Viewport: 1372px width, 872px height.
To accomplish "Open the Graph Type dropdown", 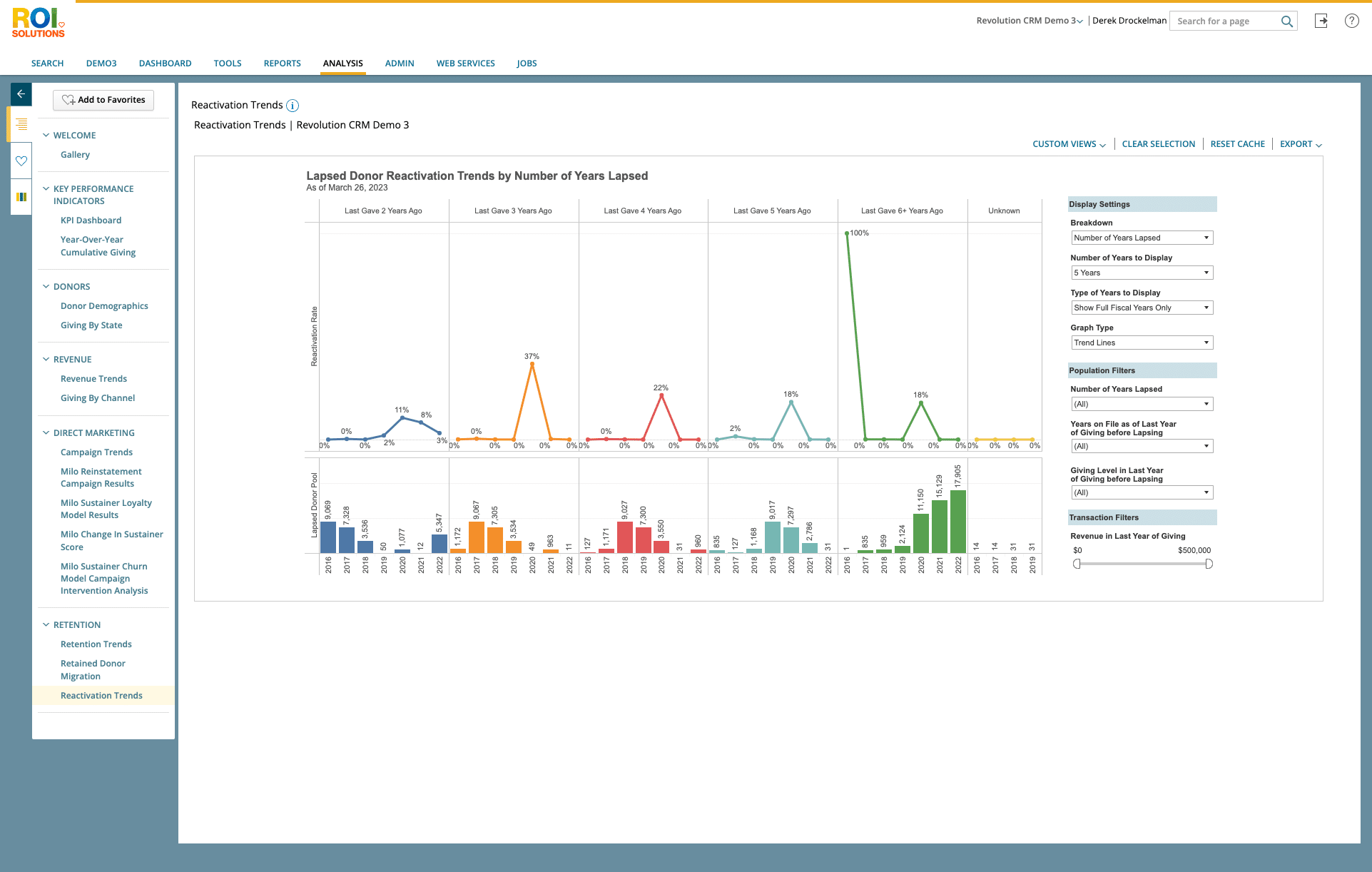I will 1141,343.
